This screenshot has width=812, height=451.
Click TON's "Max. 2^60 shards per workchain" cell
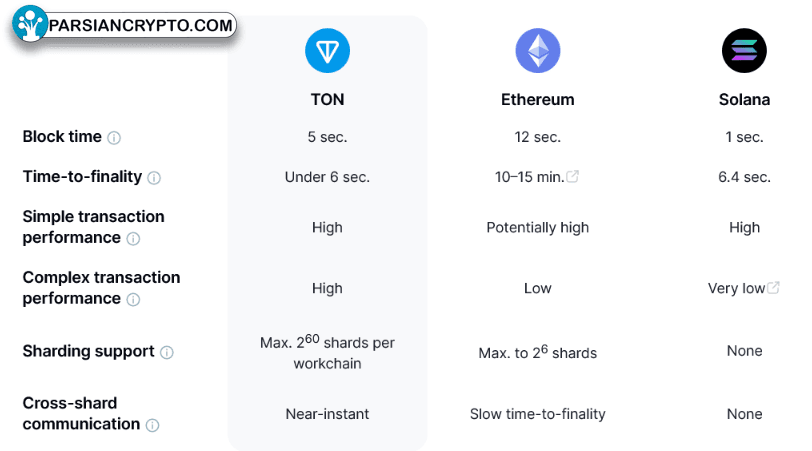pyautogui.click(x=327, y=353)
